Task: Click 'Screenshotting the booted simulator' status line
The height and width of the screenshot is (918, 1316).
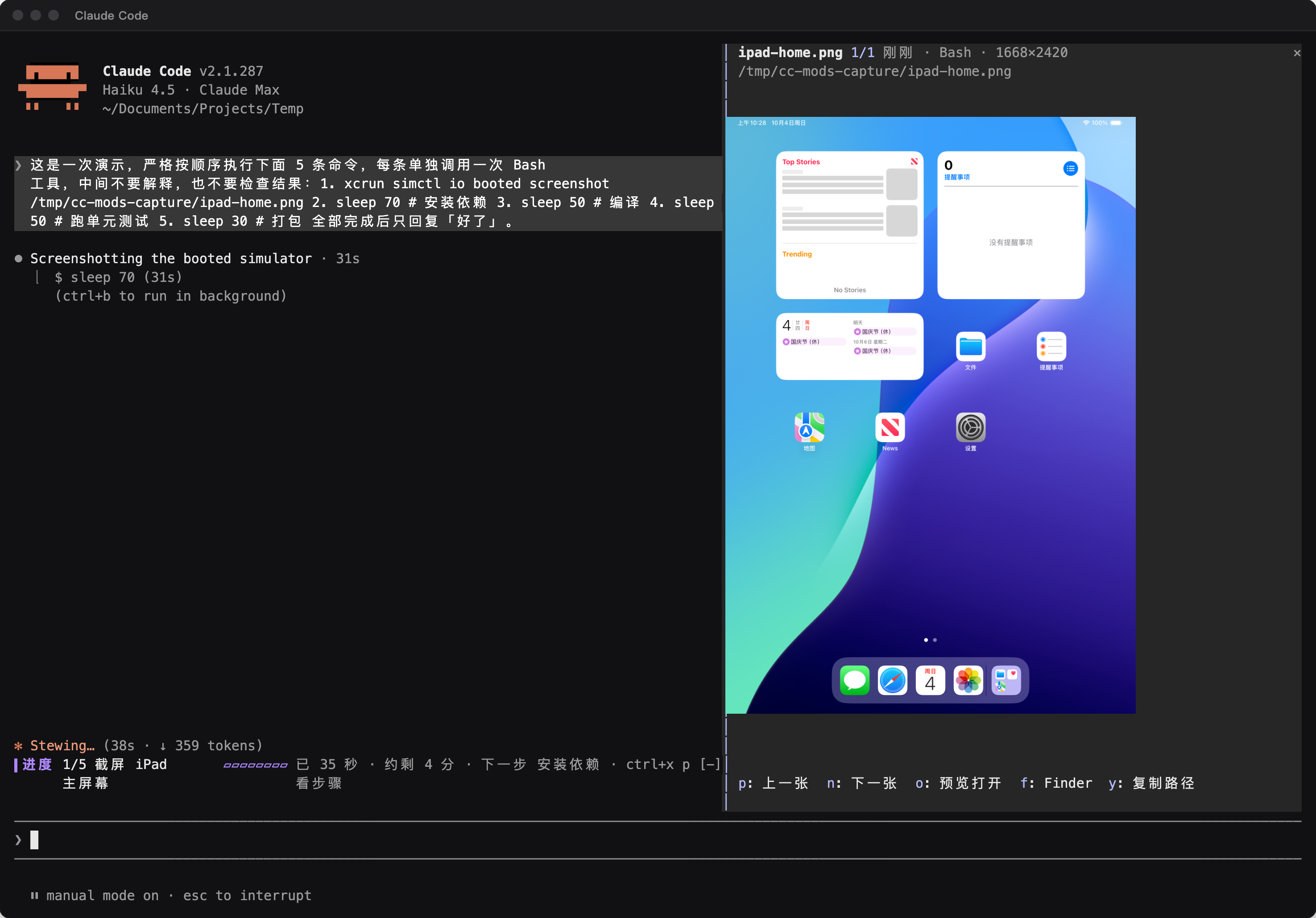Action: (x=171, y=258)
